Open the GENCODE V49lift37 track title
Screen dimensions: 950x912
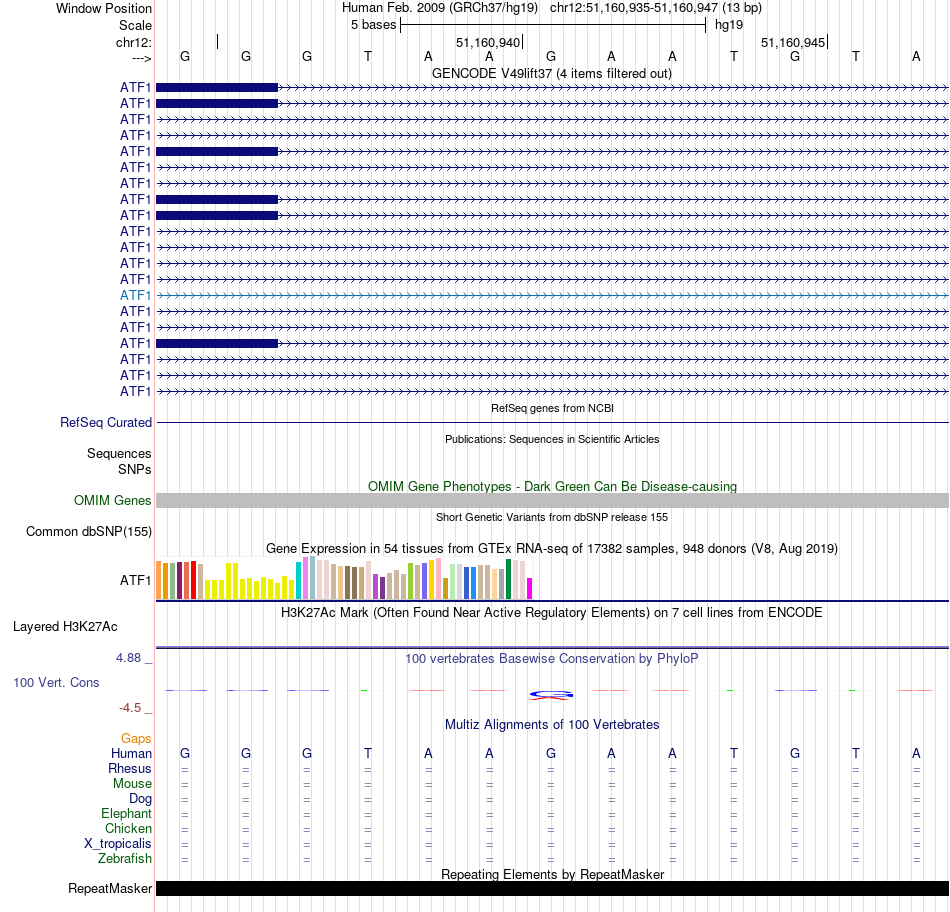tap(551, 73)
